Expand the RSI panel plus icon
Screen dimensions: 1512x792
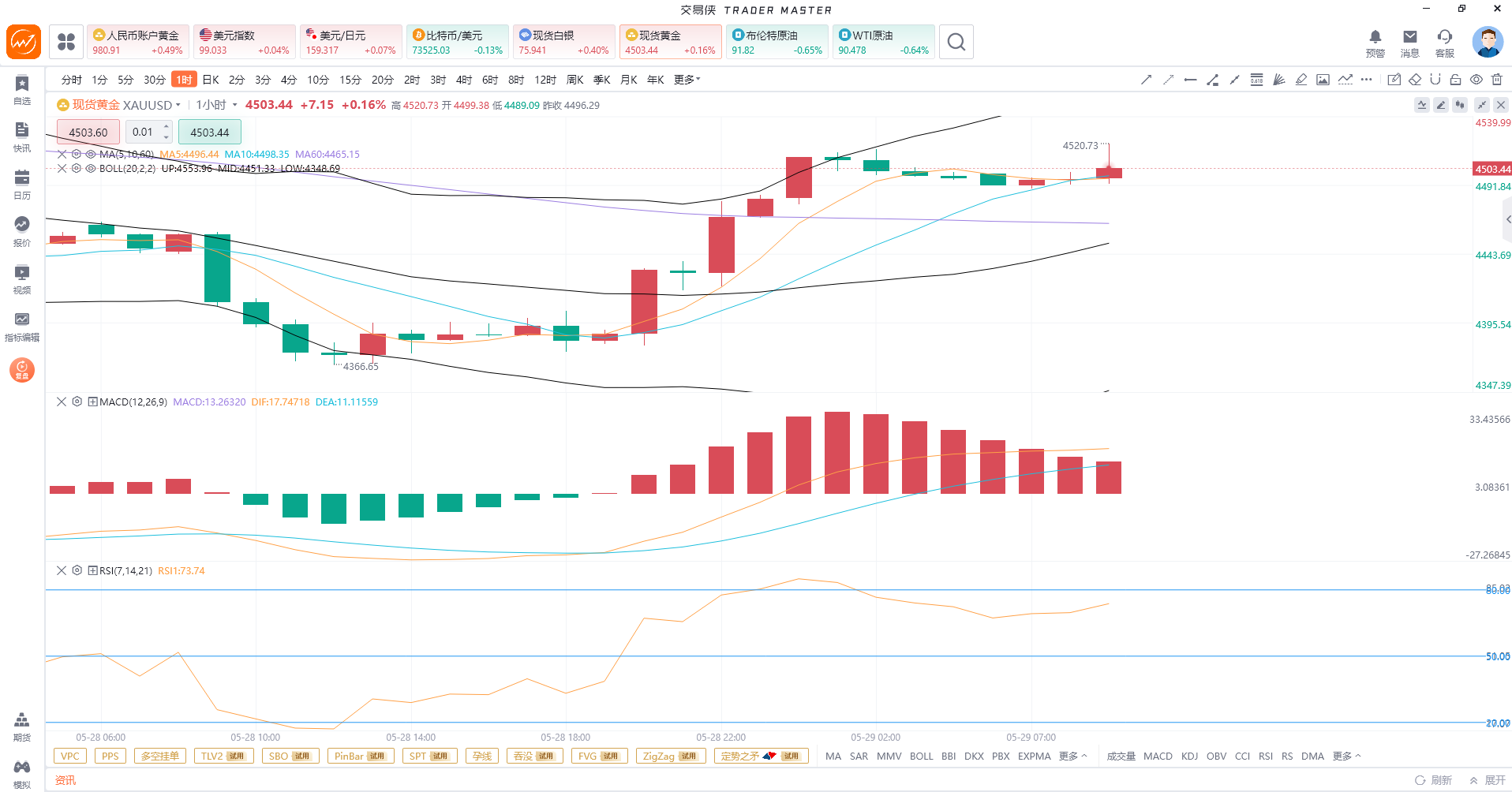pyautogui.click(x=92, y=570)
